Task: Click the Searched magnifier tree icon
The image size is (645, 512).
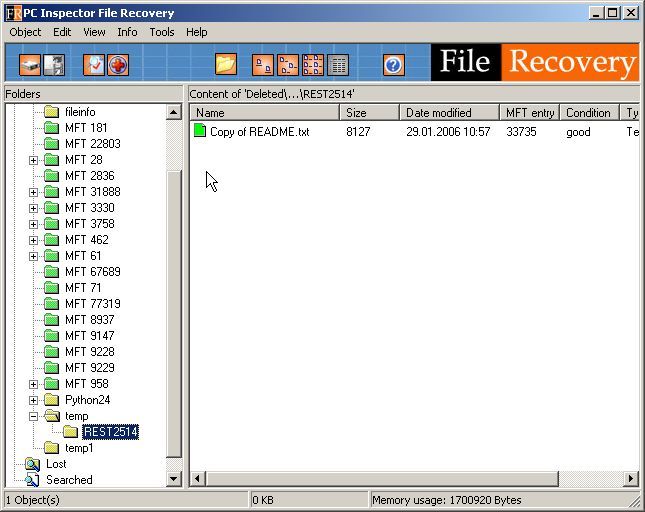Action: pos(32,480)
